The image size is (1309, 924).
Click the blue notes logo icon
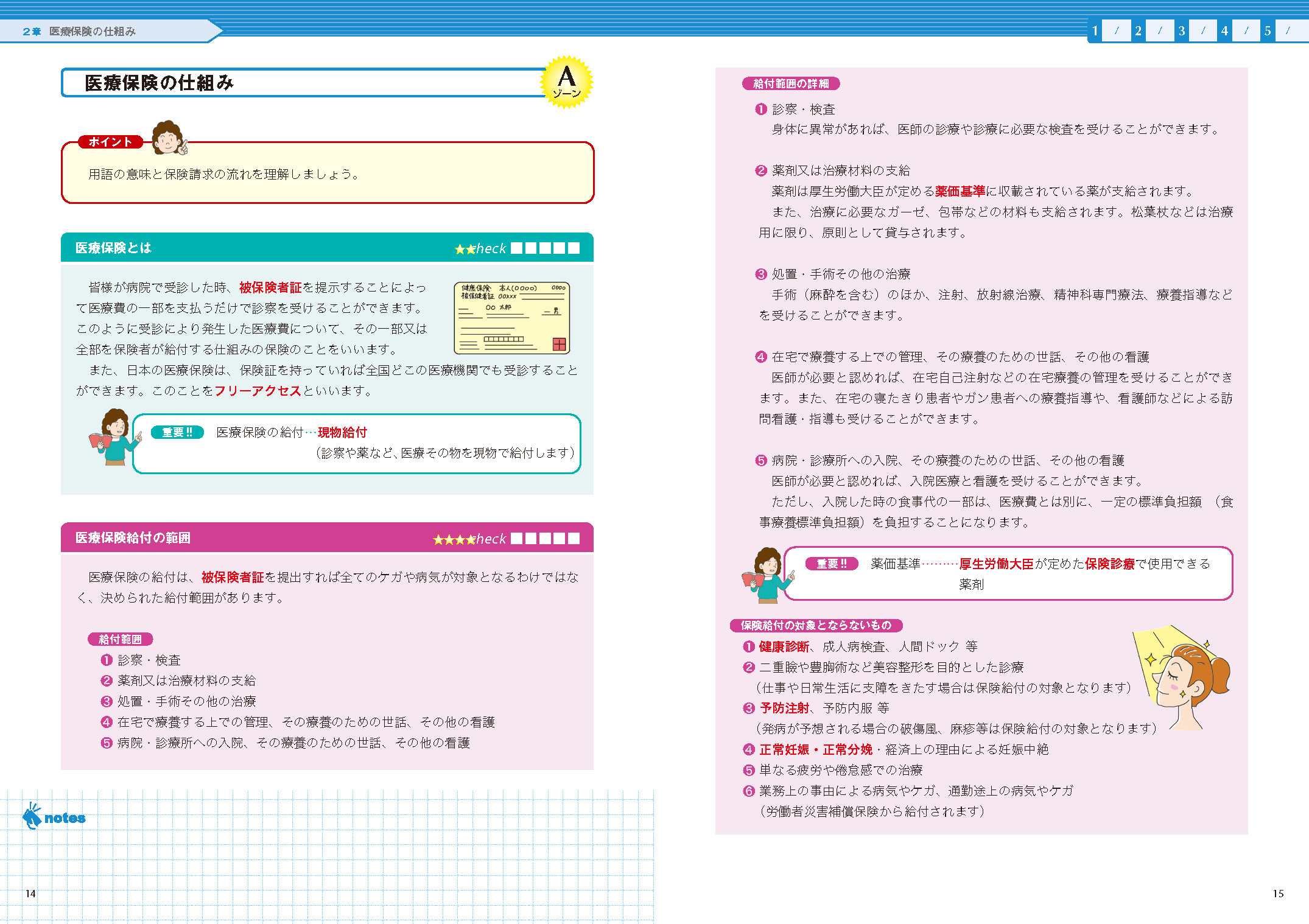click(x=54, y=816)
